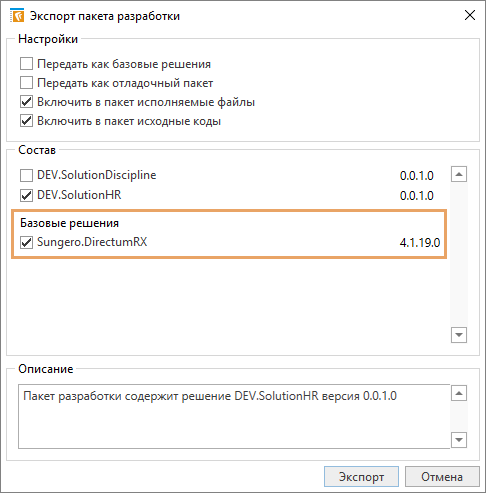Viewport: 486px width, 493px height.
Task: Click the Описание box scroll-down arrow
Action: tap(459, 440)
